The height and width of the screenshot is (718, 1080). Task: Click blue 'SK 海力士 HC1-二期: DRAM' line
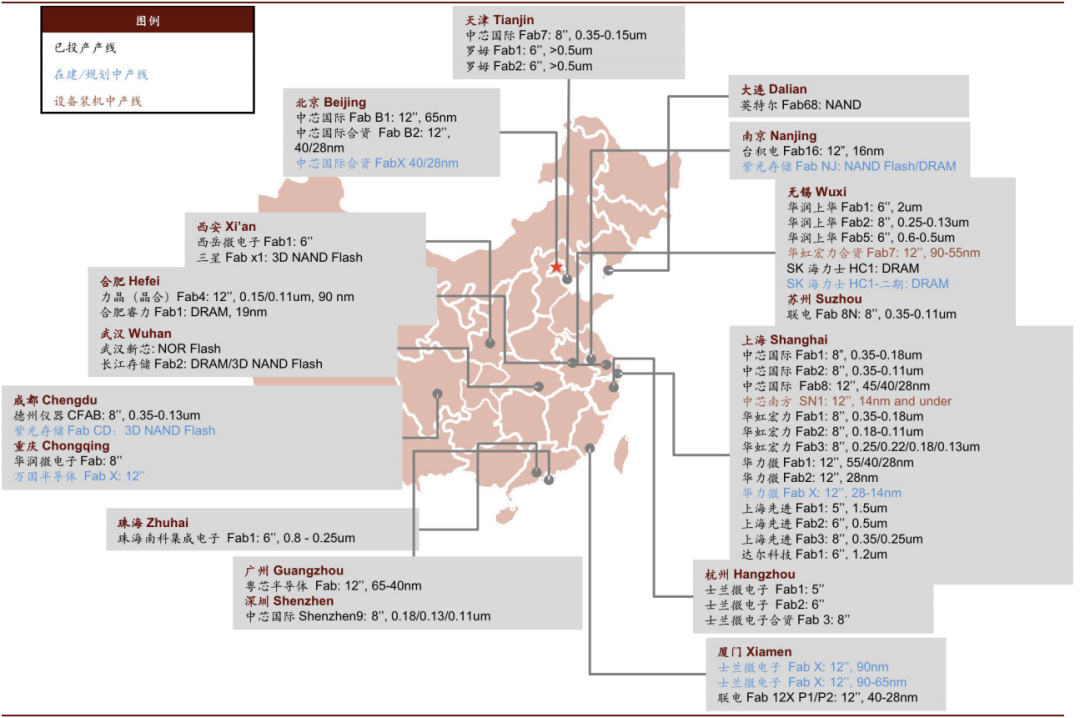[867, 283]
